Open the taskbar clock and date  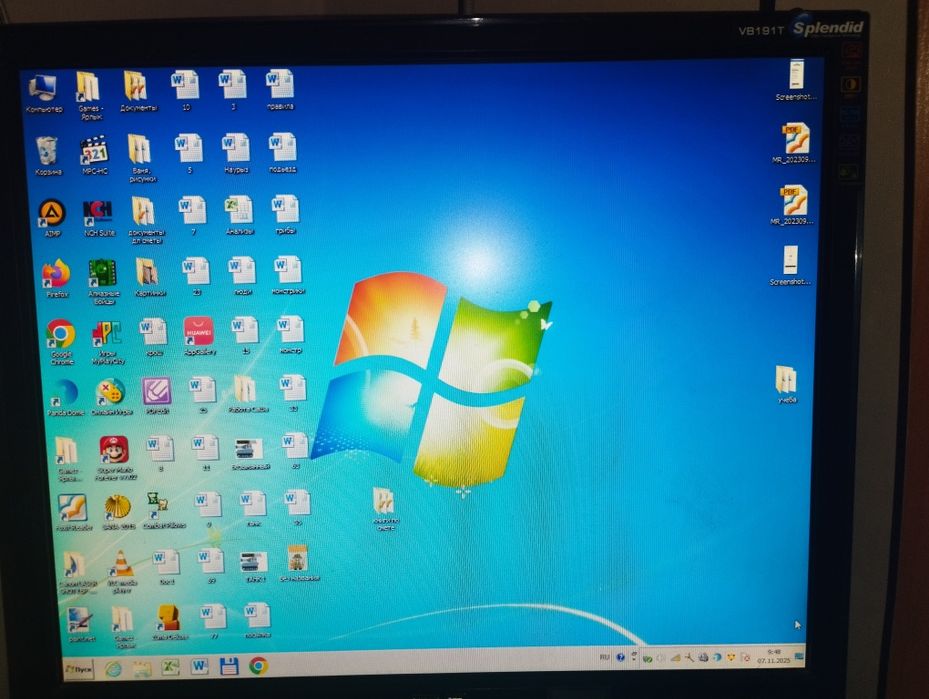[773, 656]
